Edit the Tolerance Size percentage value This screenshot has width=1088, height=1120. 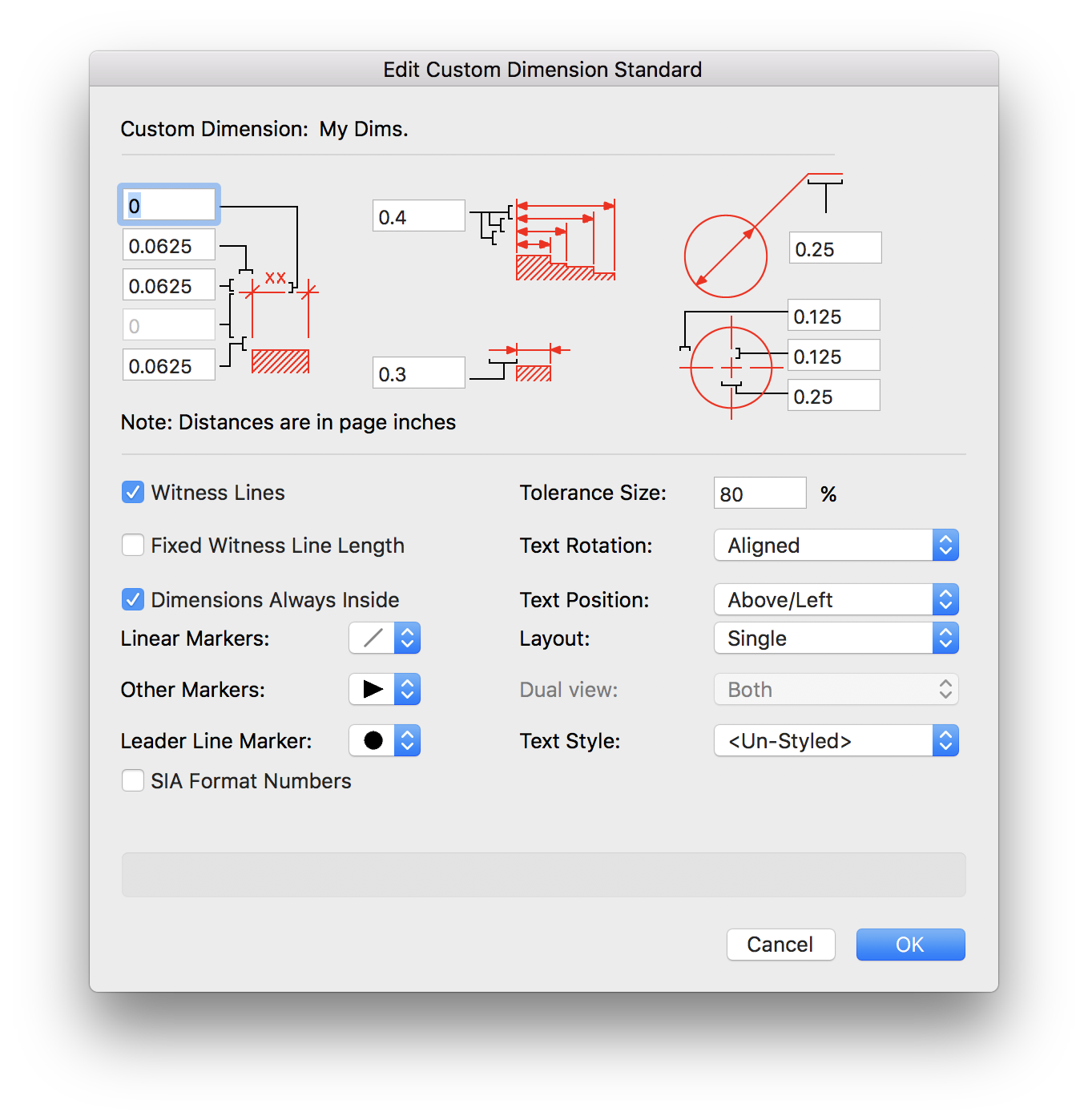(x=760, y=493)
